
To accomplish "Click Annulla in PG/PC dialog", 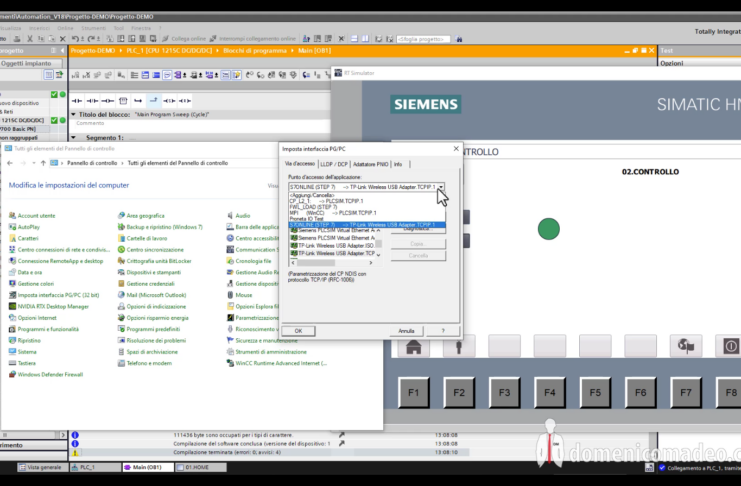I will (x=406, y=331).
